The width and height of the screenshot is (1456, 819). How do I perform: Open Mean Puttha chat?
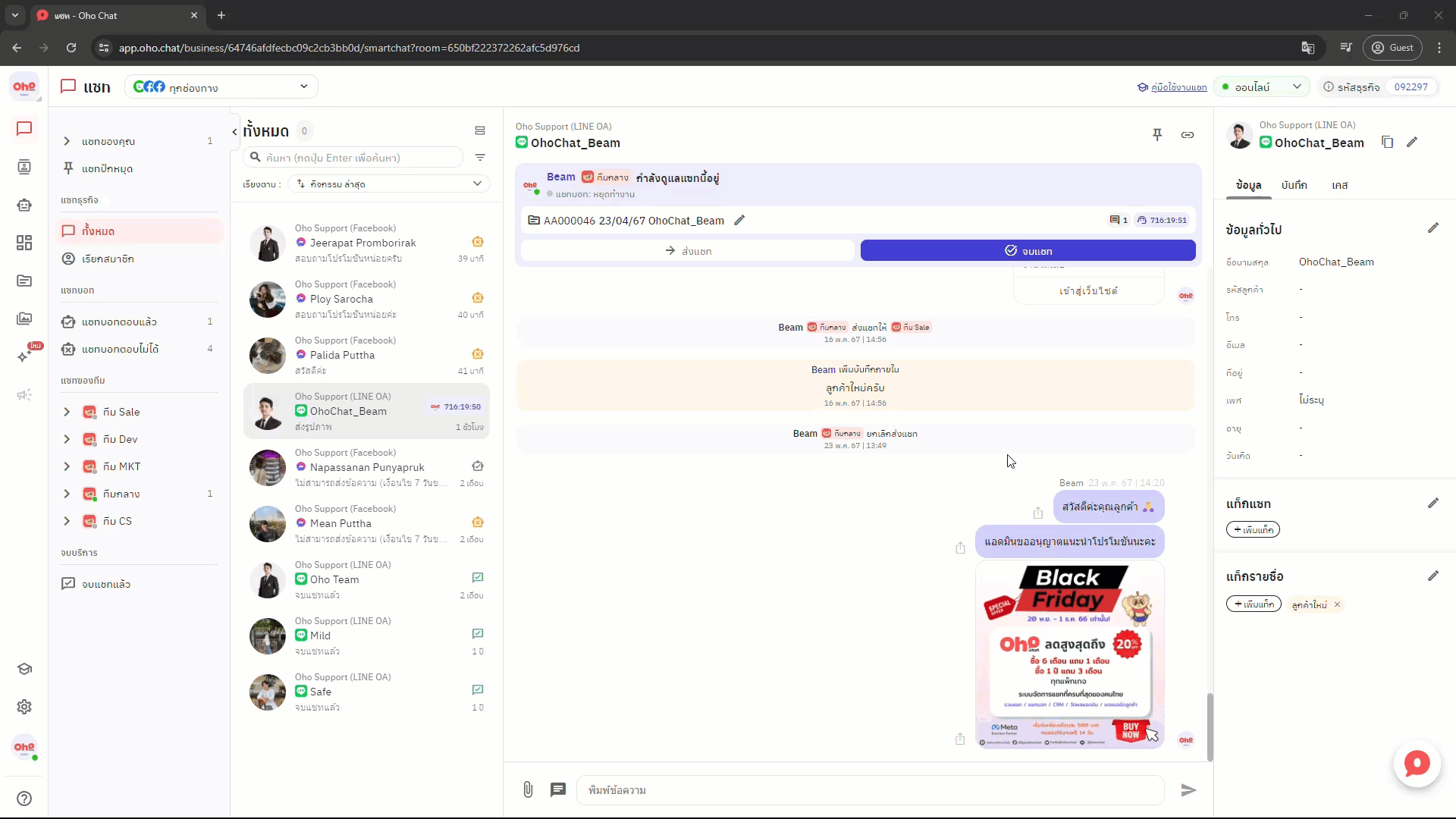(x=367, y=524)
